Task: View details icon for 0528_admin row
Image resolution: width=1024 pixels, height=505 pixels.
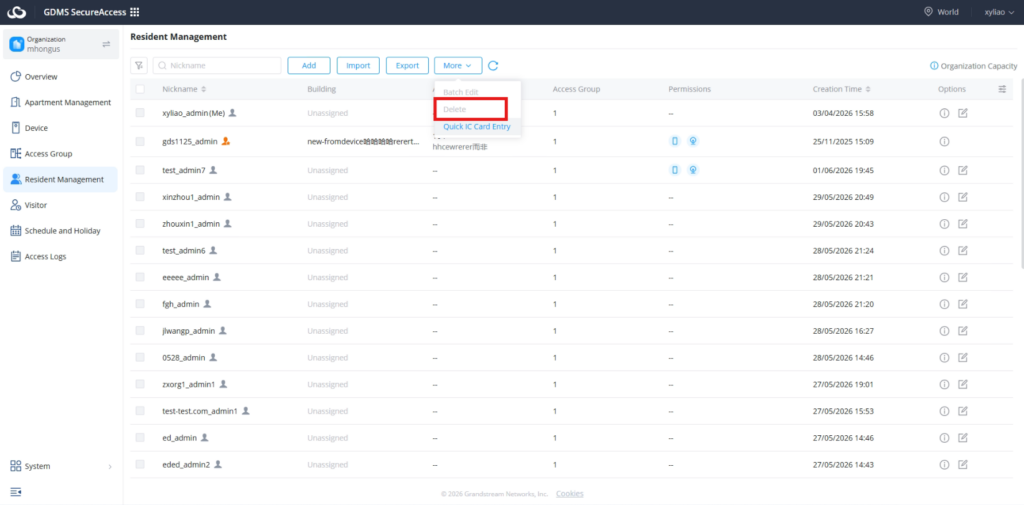Action: 944,357
